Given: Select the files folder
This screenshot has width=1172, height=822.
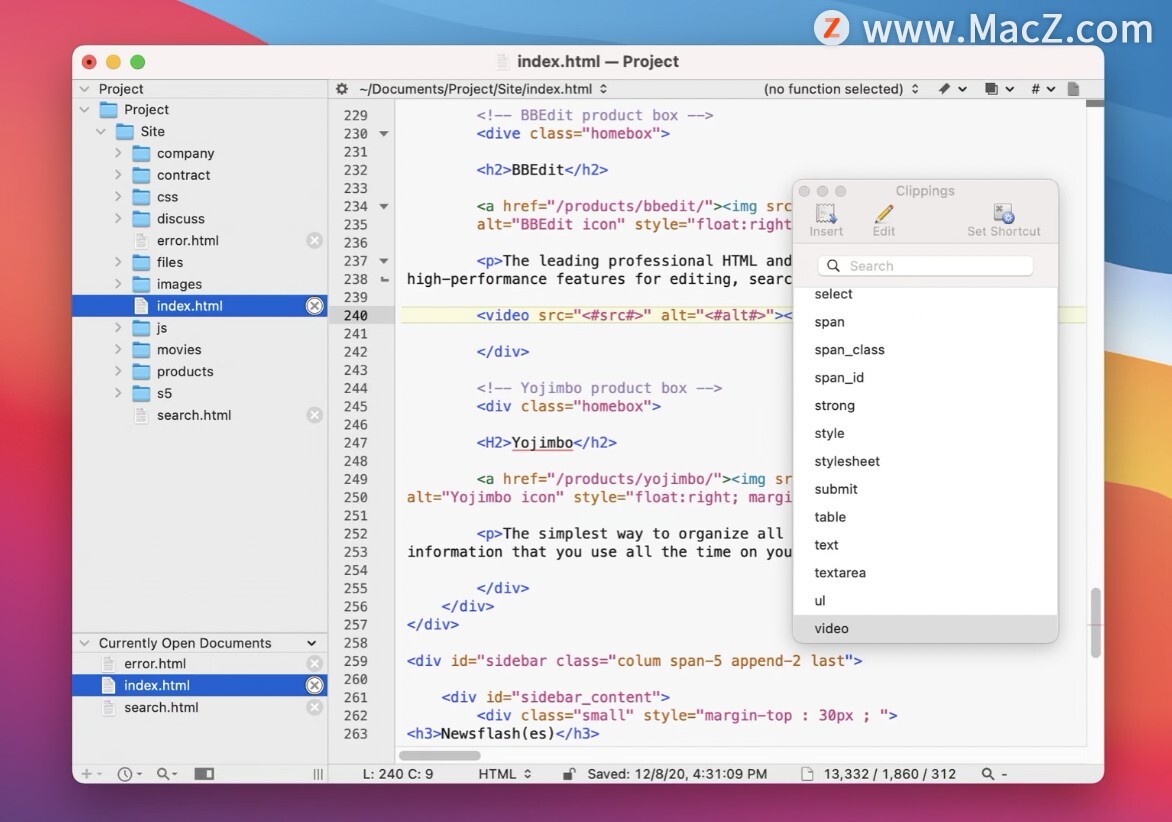Looking at the screenshot, I should [x=199, y=262].
